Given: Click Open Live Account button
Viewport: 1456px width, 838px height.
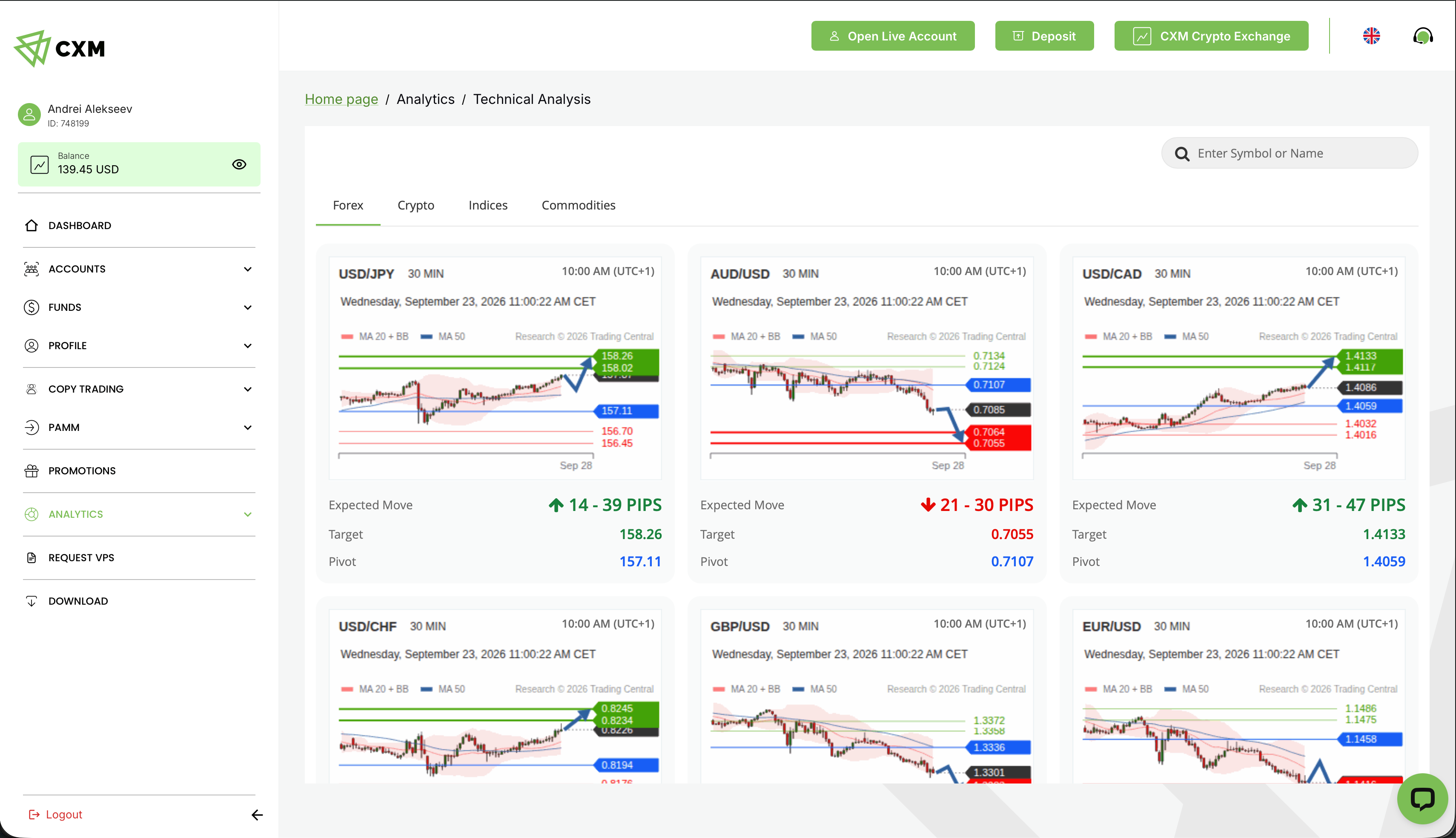Looking at the screenshot, I should (893, 36).
